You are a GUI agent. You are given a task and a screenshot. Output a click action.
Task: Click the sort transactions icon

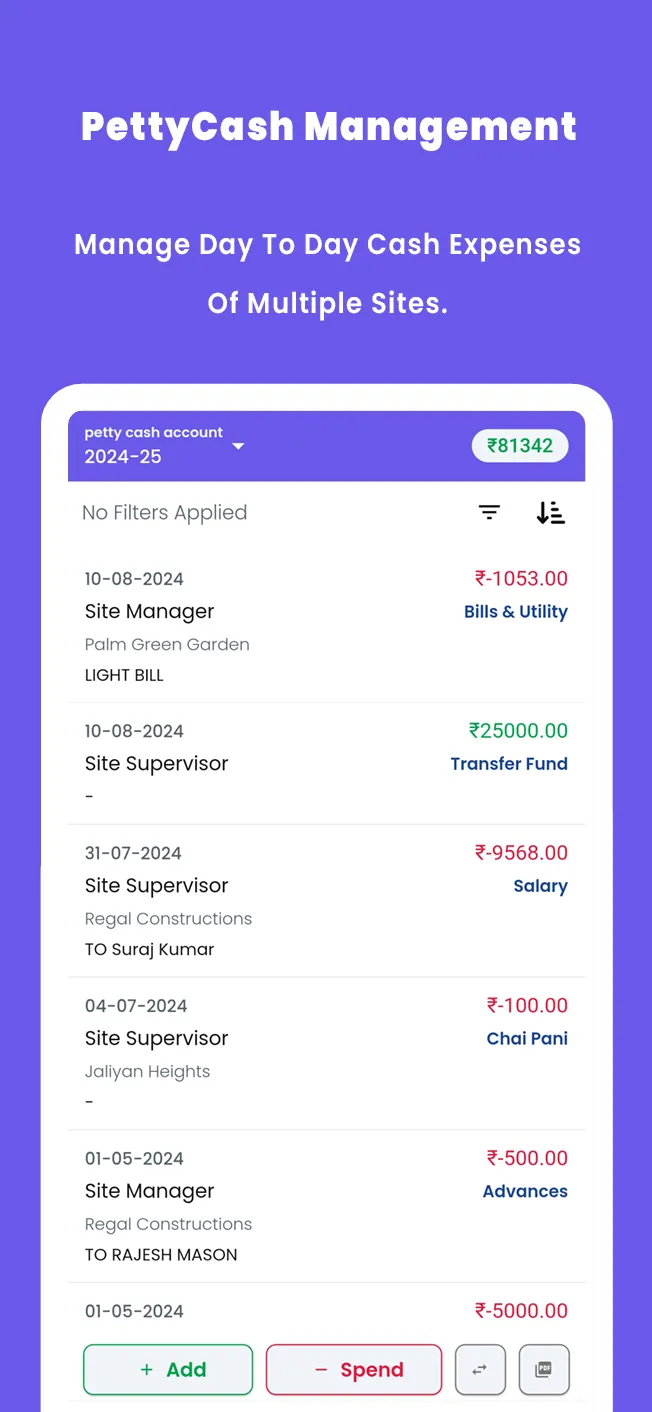click(x=550, y=512)
